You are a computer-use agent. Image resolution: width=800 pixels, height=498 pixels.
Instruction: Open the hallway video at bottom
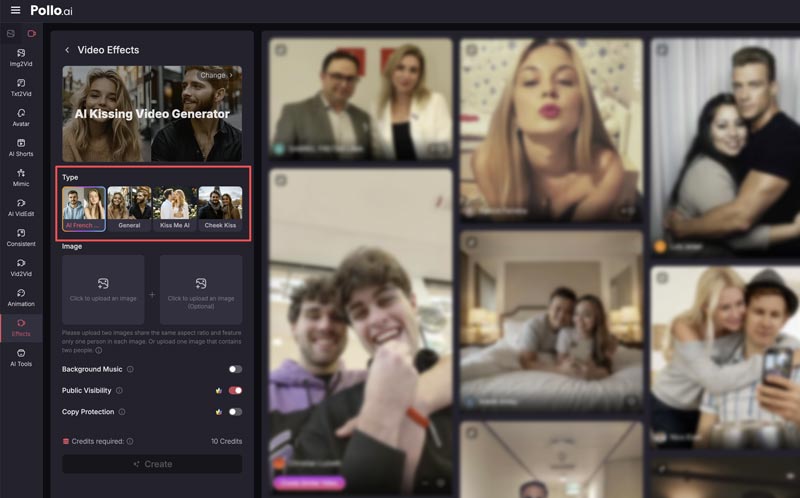[552, 459]
